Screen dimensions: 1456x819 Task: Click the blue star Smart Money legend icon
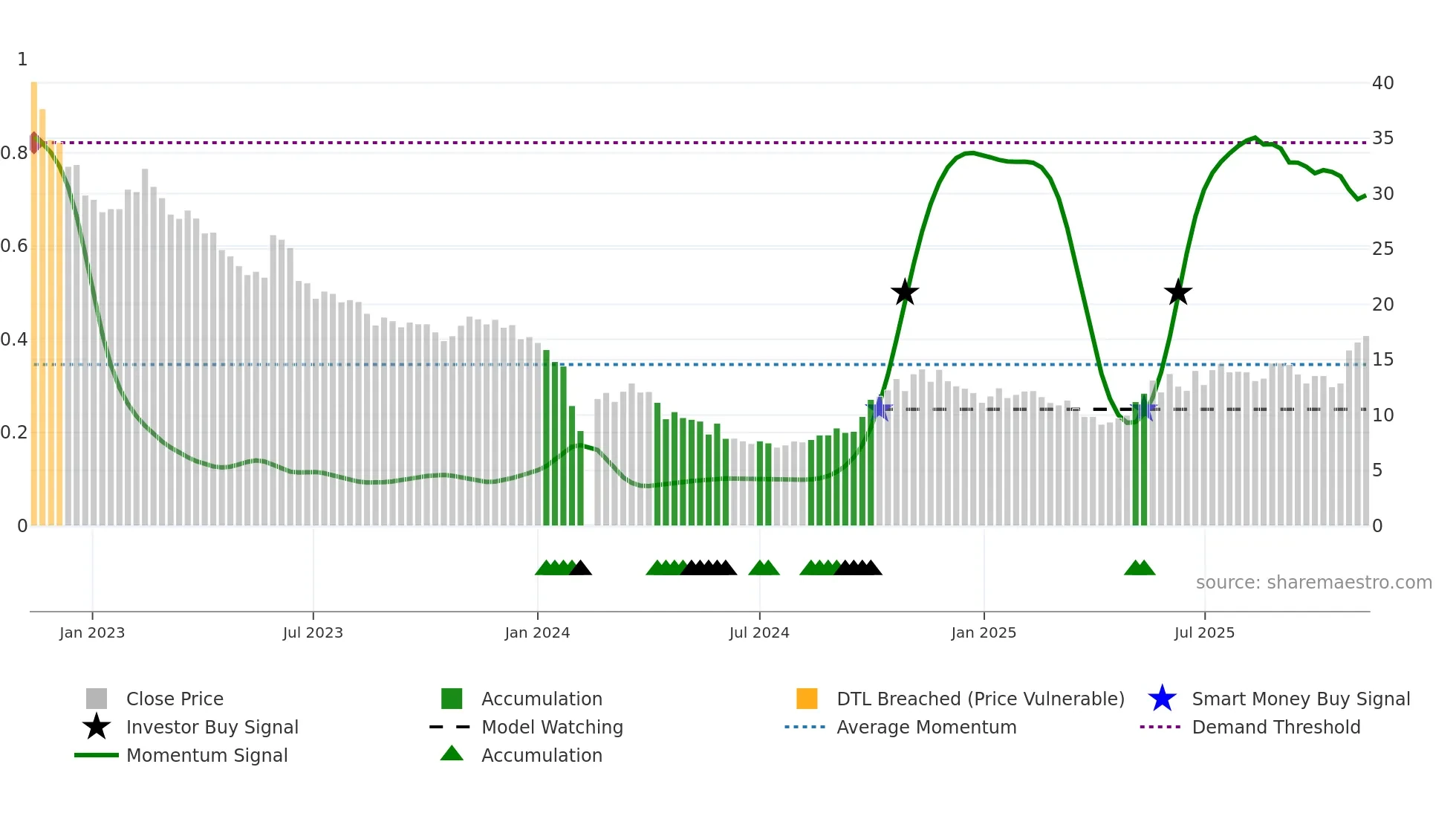(x=1162, y=699)
